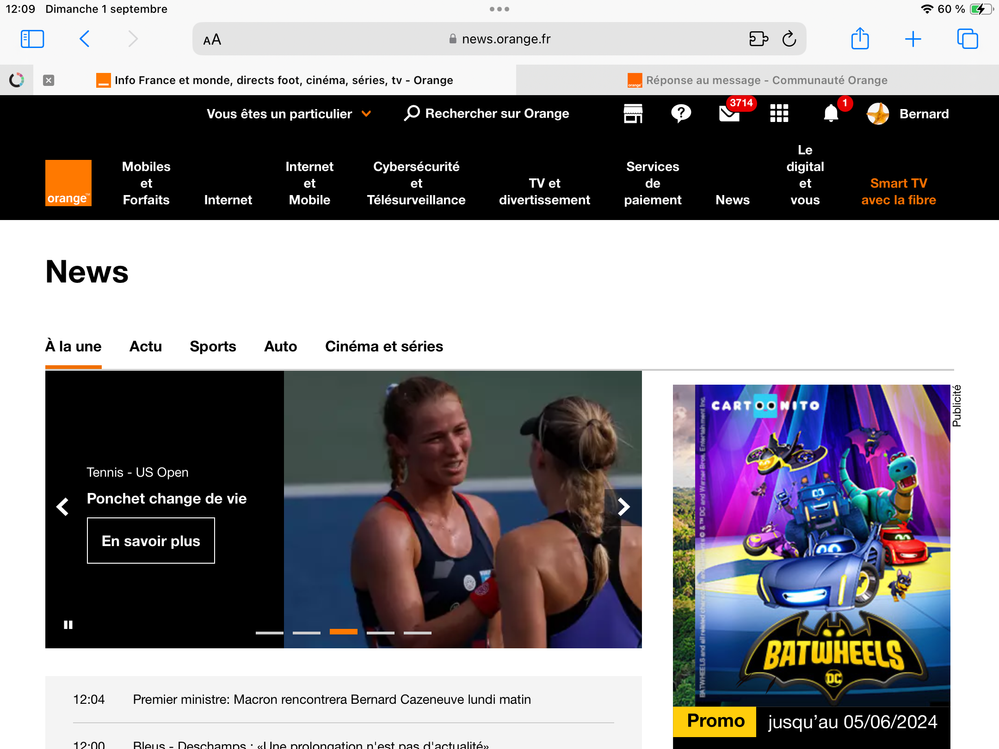Jump to second carousel slide indicator
Image resolution: width=999 pixels, height=749 pixels.
306,632
